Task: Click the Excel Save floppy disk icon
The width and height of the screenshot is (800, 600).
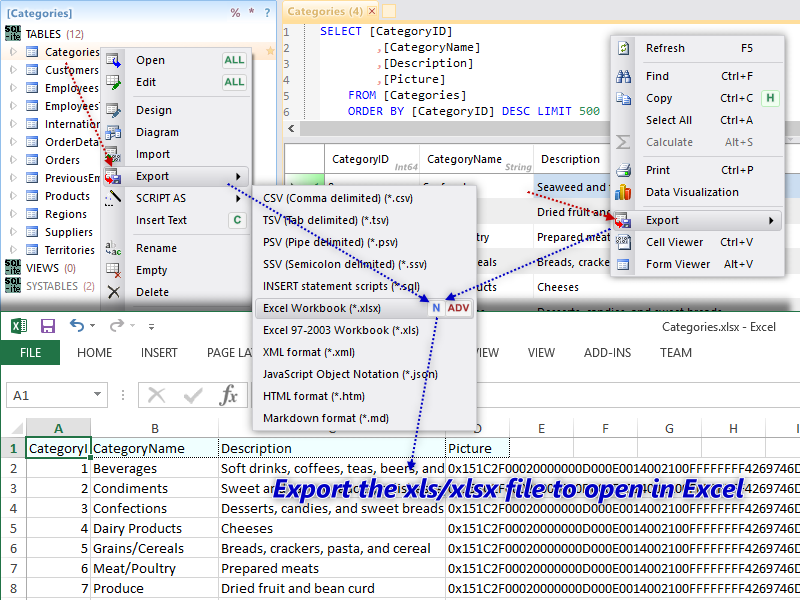Action: point(47,326)
